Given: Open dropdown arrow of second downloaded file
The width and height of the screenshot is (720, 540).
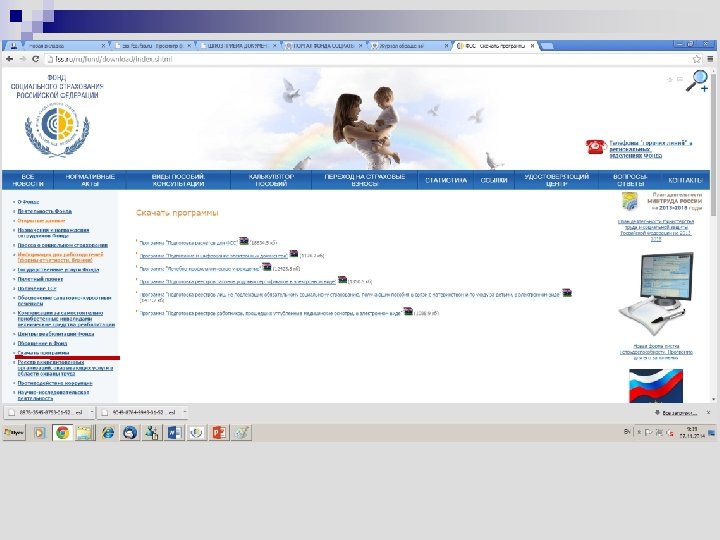Looking at the screenshot, I should tap(185, 412).
